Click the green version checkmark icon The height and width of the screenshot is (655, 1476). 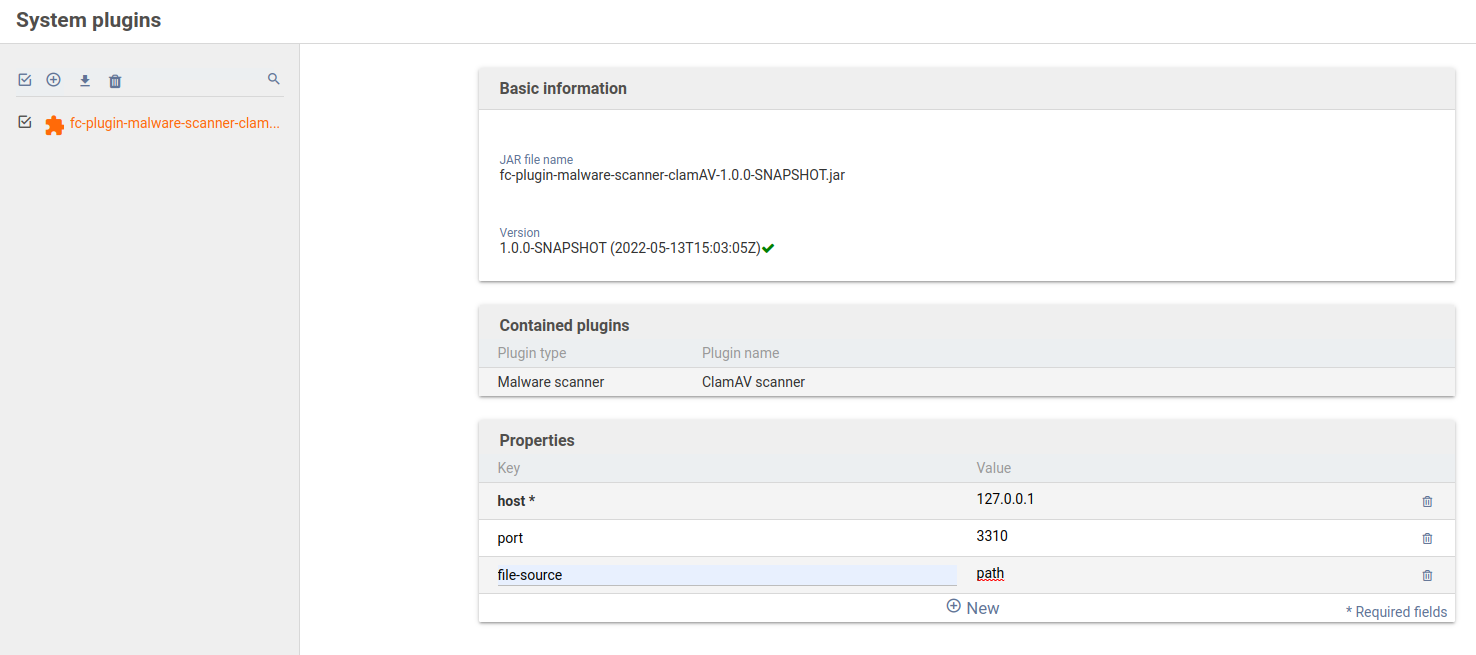(768, 248)
